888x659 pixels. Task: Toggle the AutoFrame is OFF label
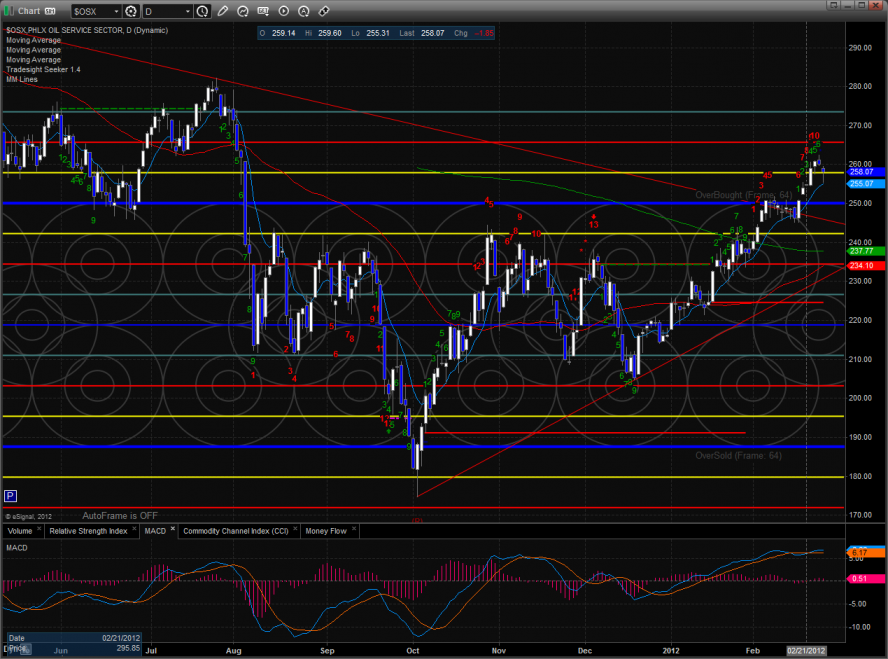tap(118, 515)
